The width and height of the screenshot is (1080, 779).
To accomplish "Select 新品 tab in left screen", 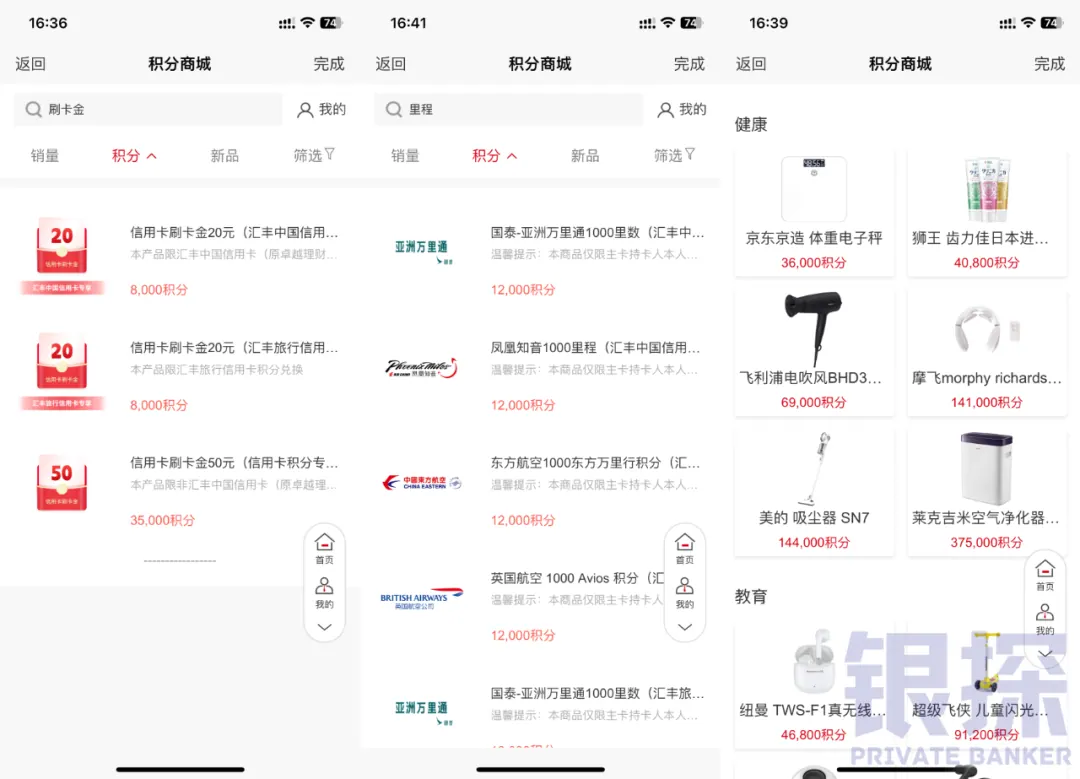I will (x=225, y=156).
